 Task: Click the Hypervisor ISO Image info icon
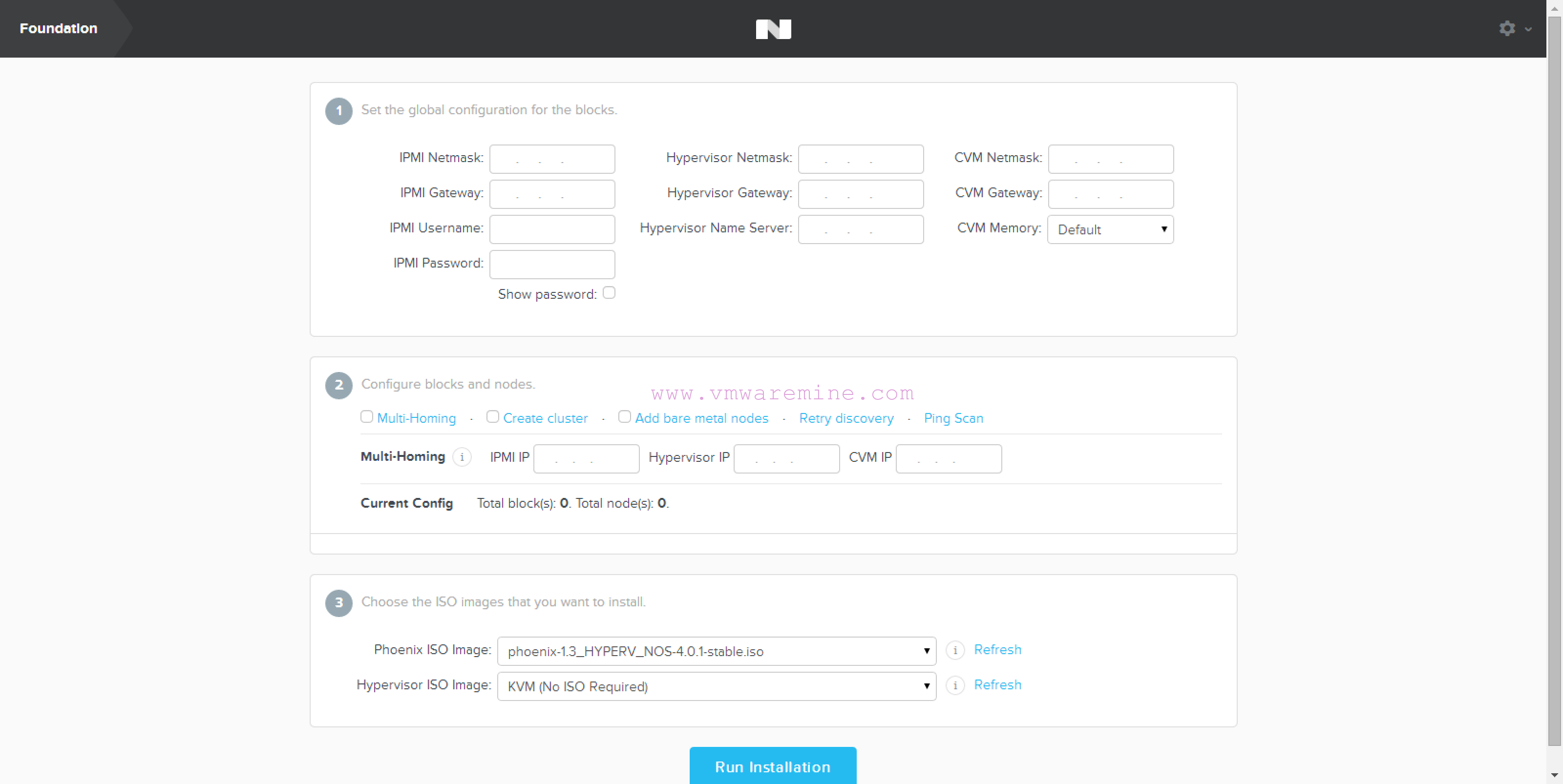click(x=955, y=686)
